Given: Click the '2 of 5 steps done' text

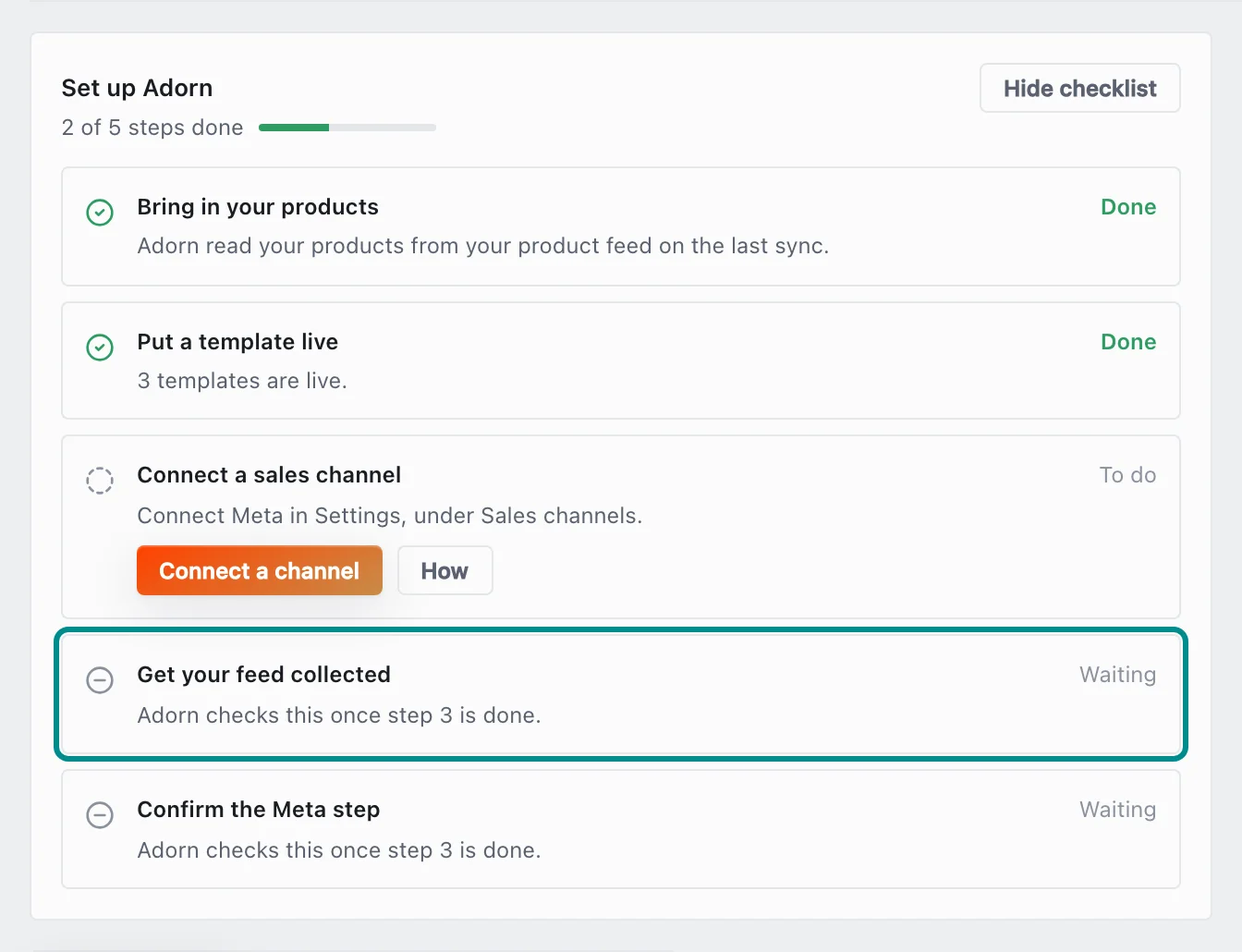Looking at the screenshot, I should click(152, 128).
